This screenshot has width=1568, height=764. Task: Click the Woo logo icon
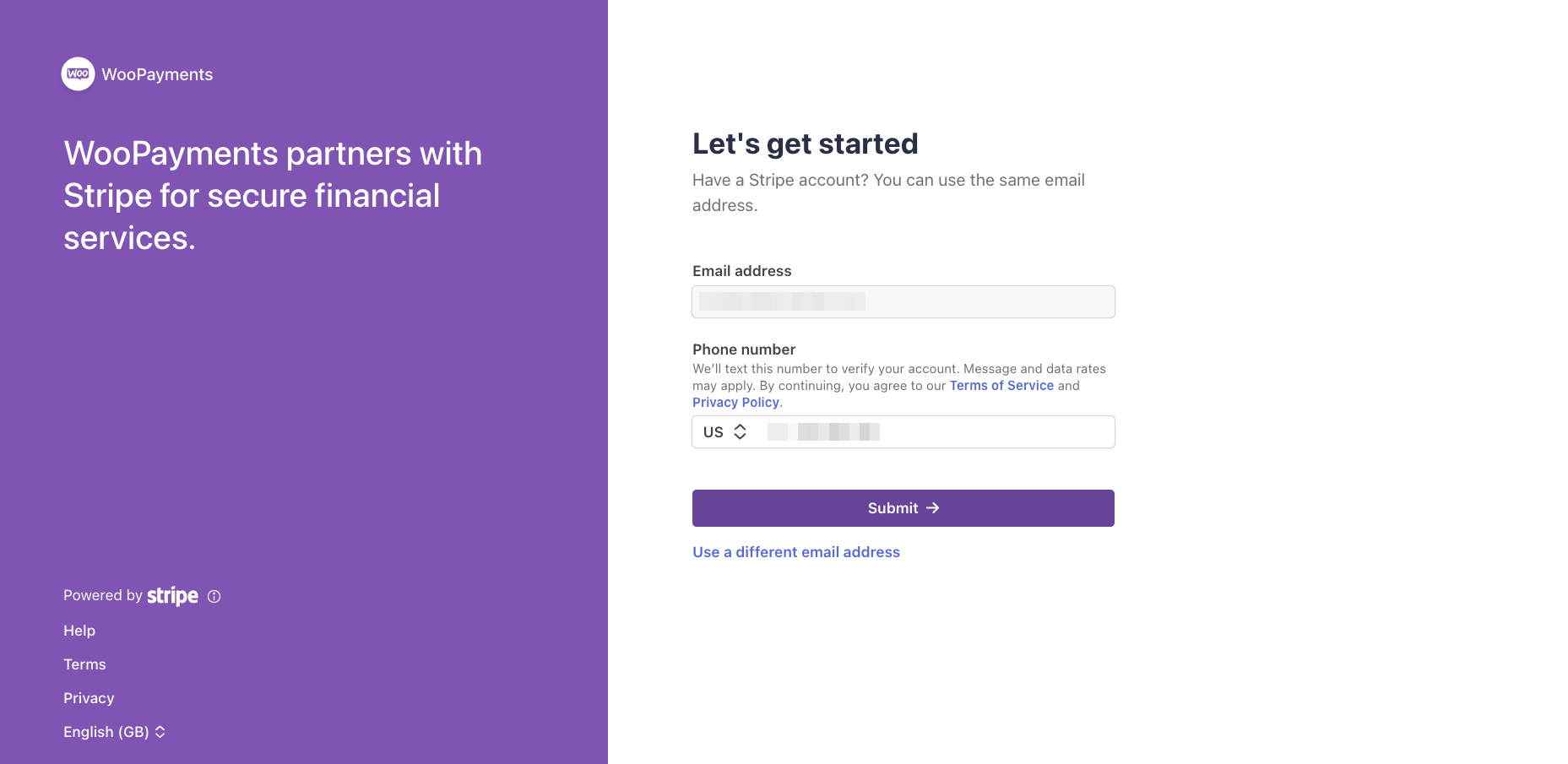pyautogui.click(x=78, y=74)
